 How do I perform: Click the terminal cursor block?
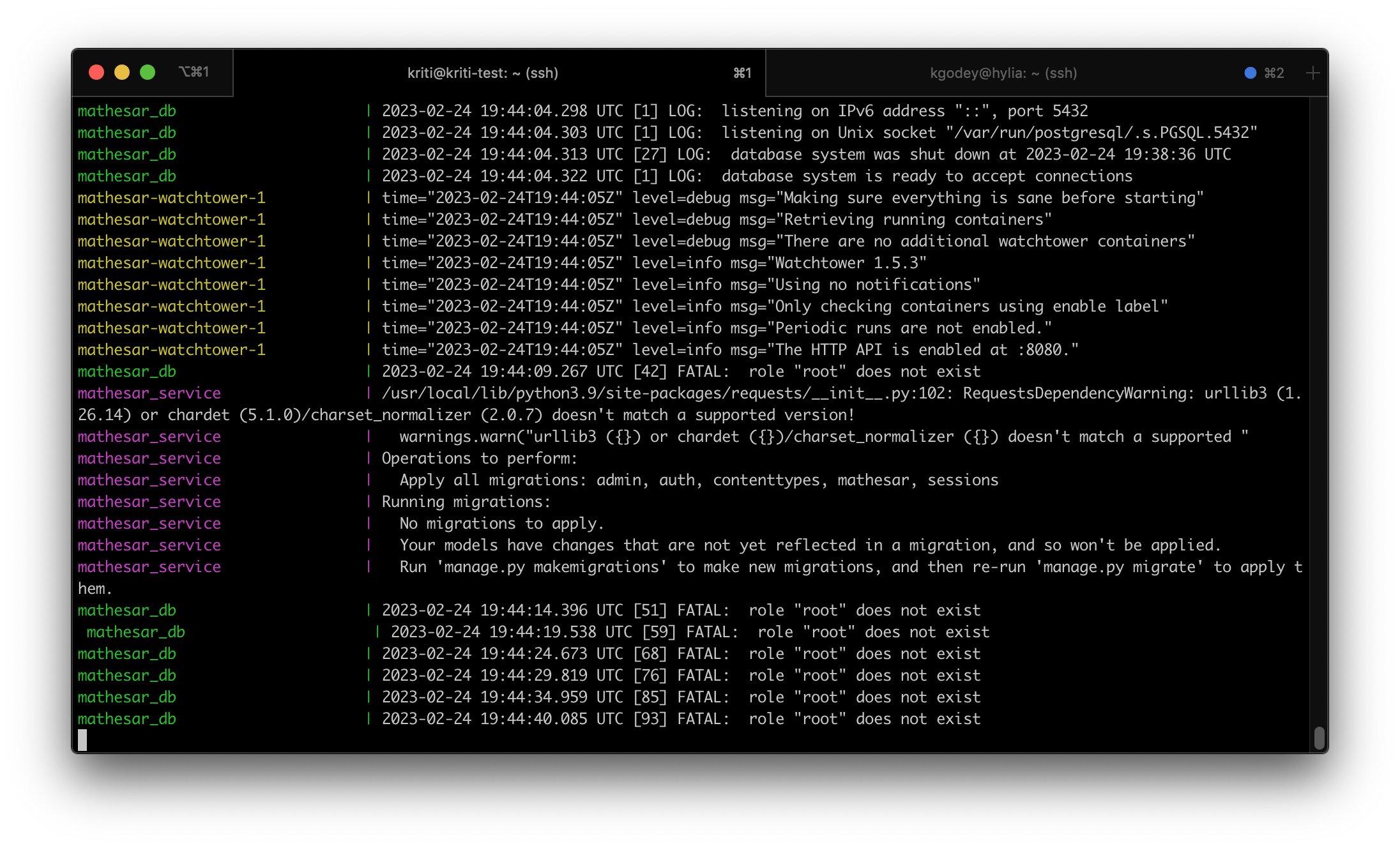(x=82, y=740)
